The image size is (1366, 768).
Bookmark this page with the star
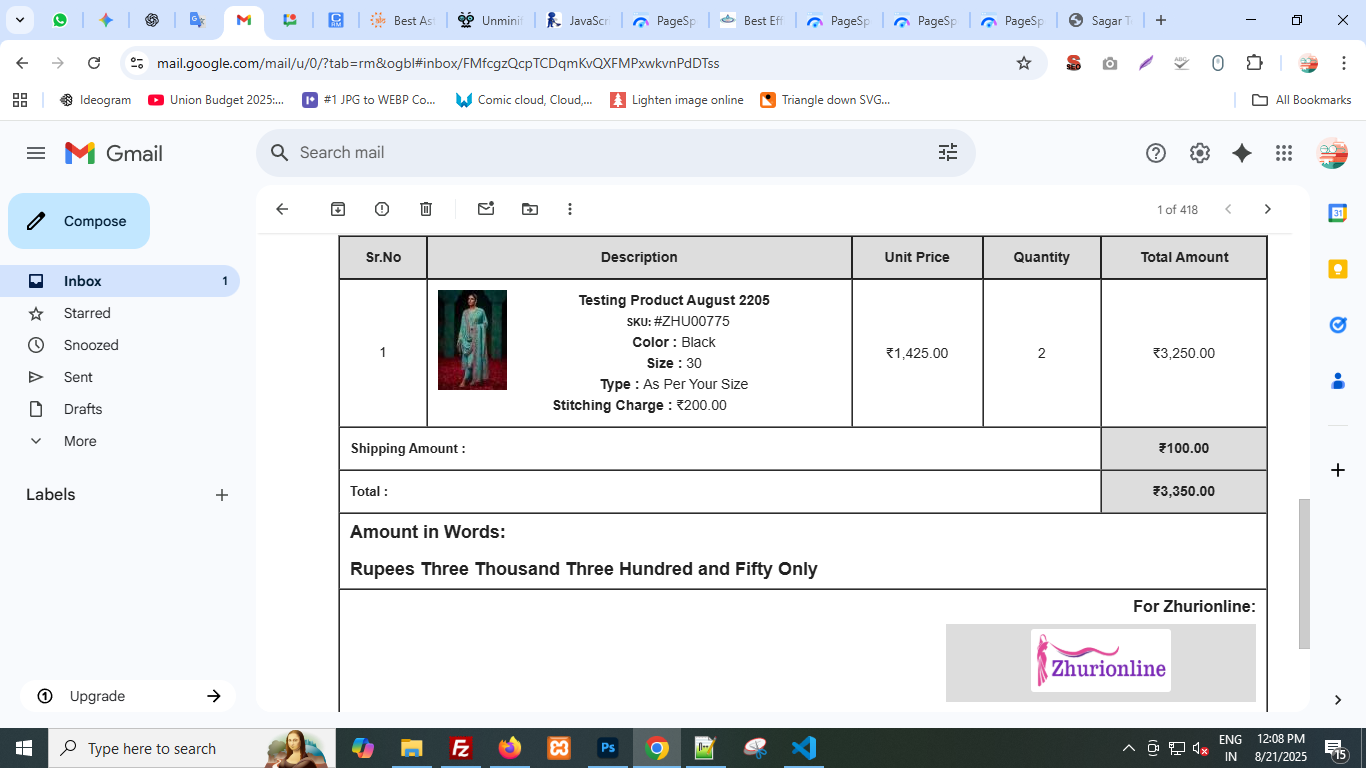tap(1024, 63)
